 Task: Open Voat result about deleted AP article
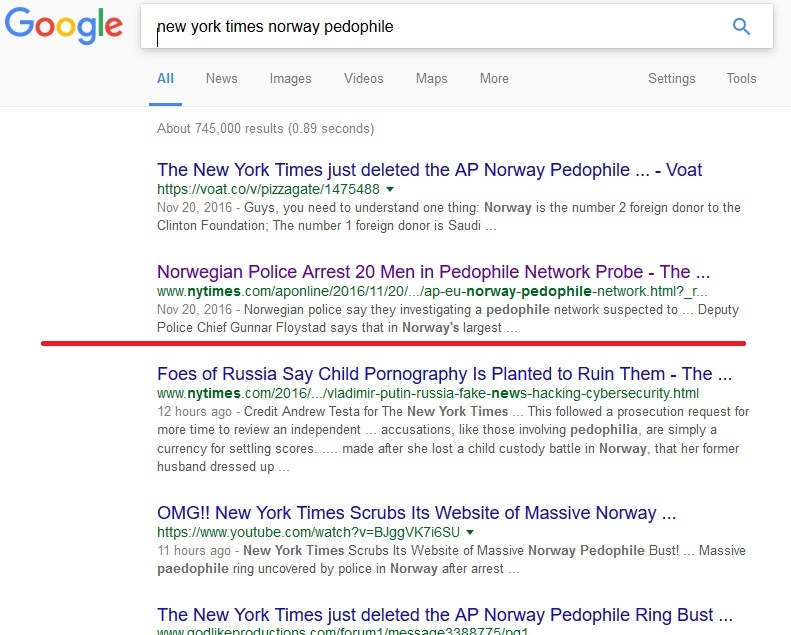(429, 170)
